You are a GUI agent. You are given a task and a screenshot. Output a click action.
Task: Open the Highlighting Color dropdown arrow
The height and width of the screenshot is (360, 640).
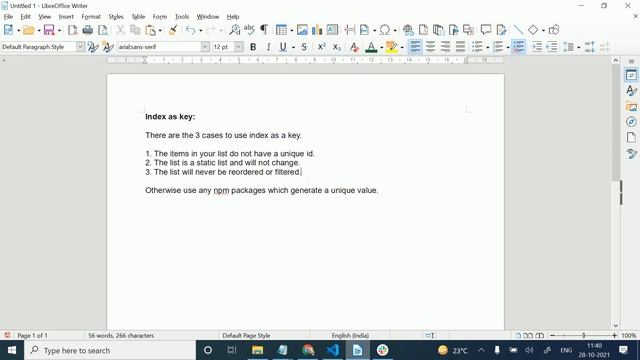(402, 47)
